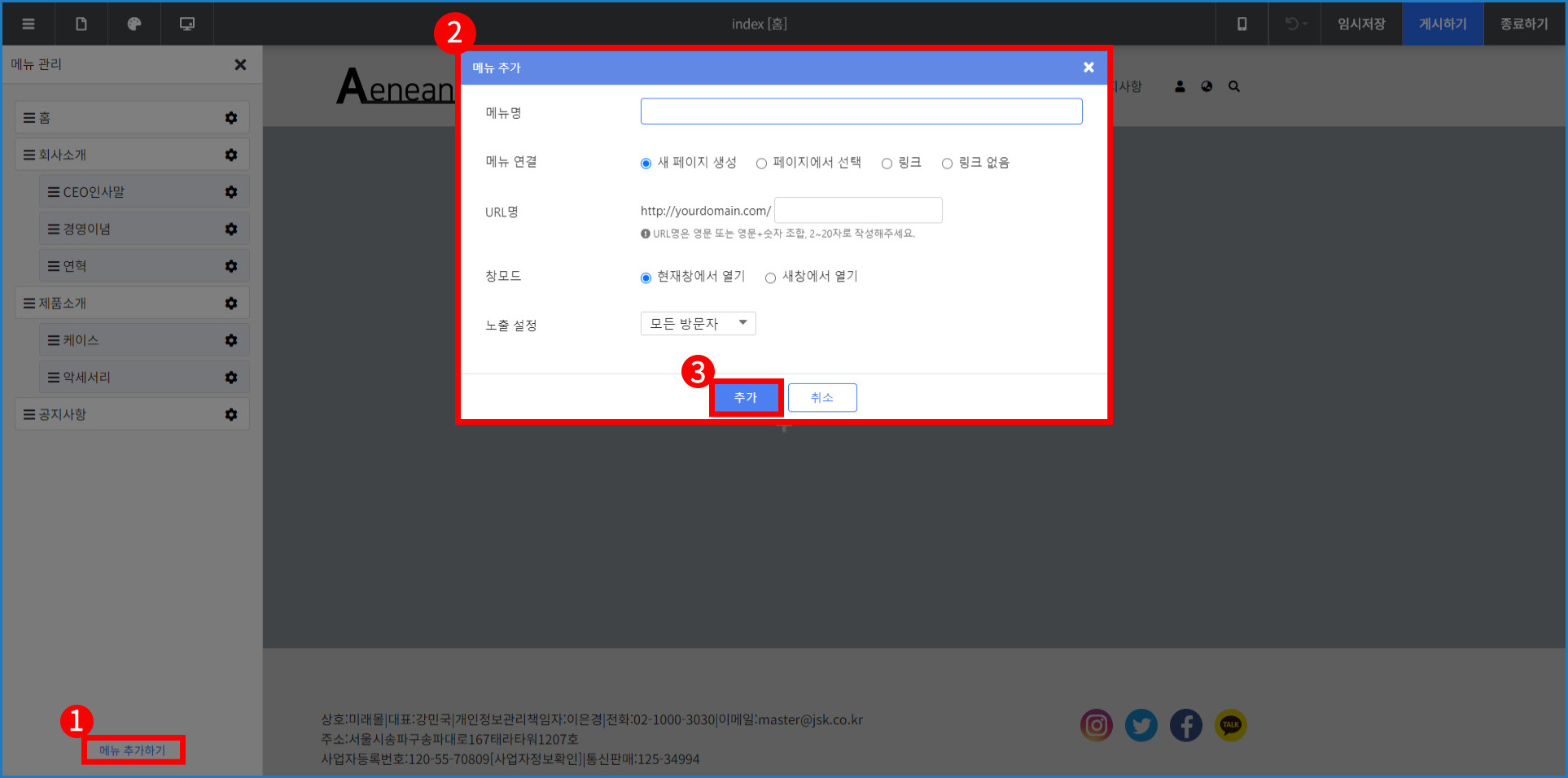The height and width of the screenshot is (778, 1568).
Task: Open settings gear for 공지사항 menu
Action: [x=231, y=414]
